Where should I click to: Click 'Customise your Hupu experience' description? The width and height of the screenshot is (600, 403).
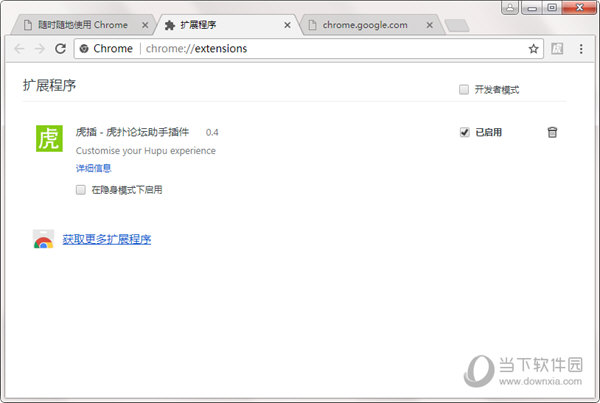[x=146, y=151]
